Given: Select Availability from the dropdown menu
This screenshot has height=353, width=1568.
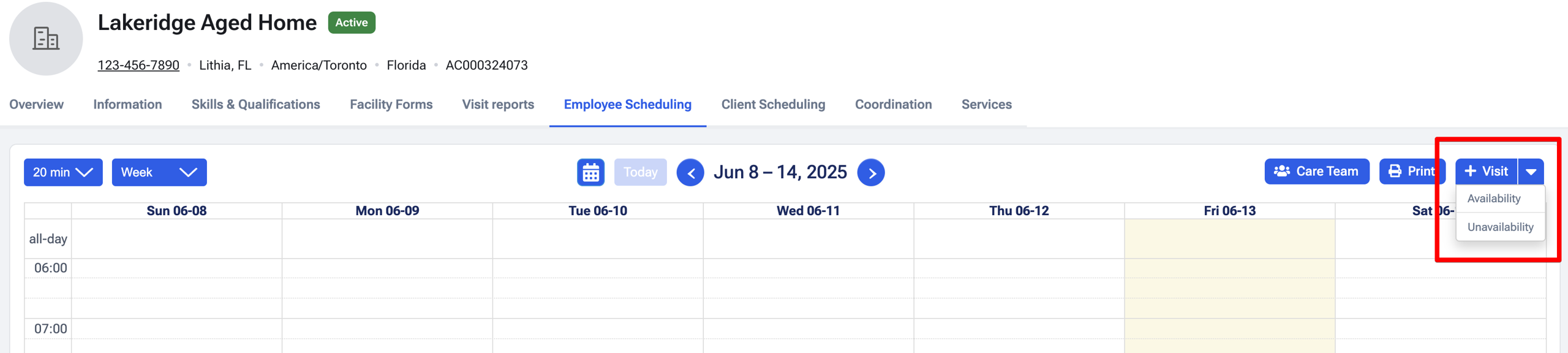Looking at the screenshot, I should coord(1493,199).
